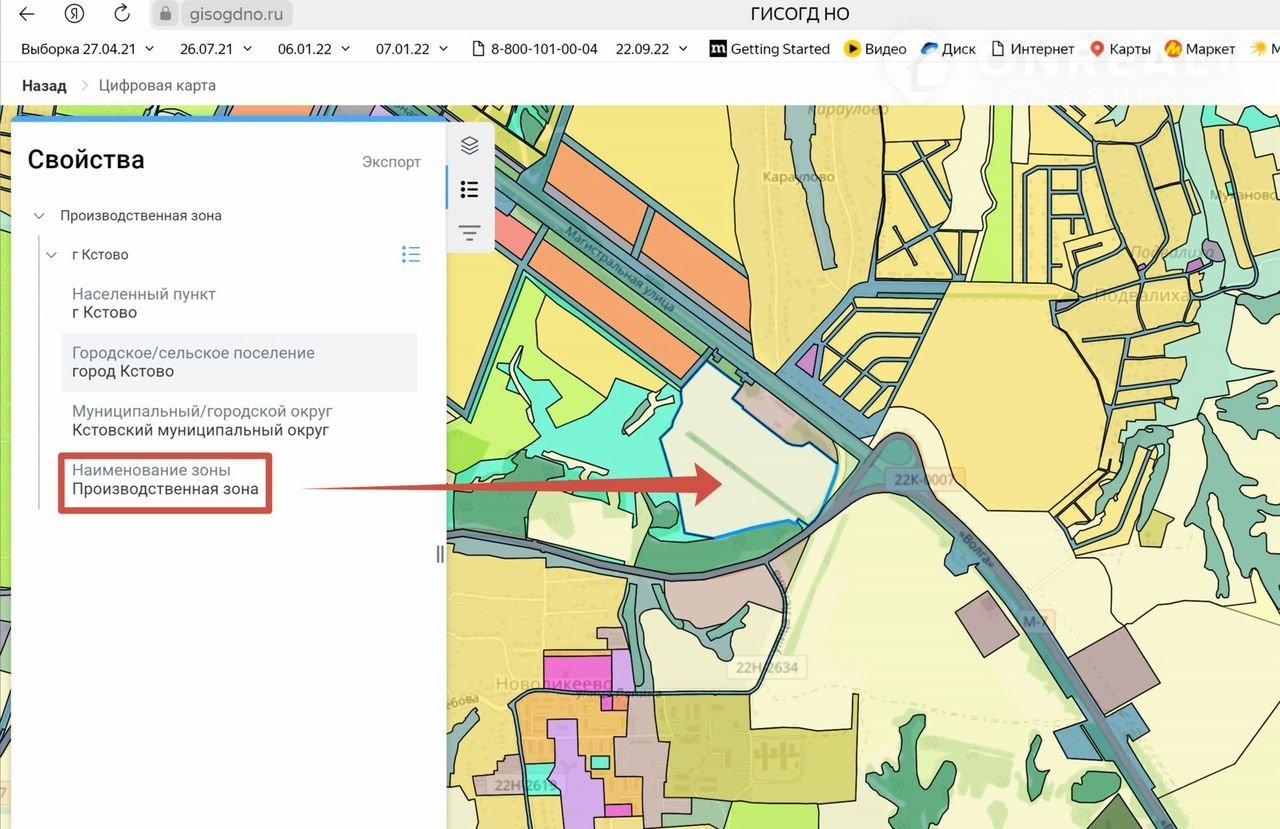Collapse the Производственная зона tree node
The width and height of the screenshot is (1280, 829).
(39, 216)
